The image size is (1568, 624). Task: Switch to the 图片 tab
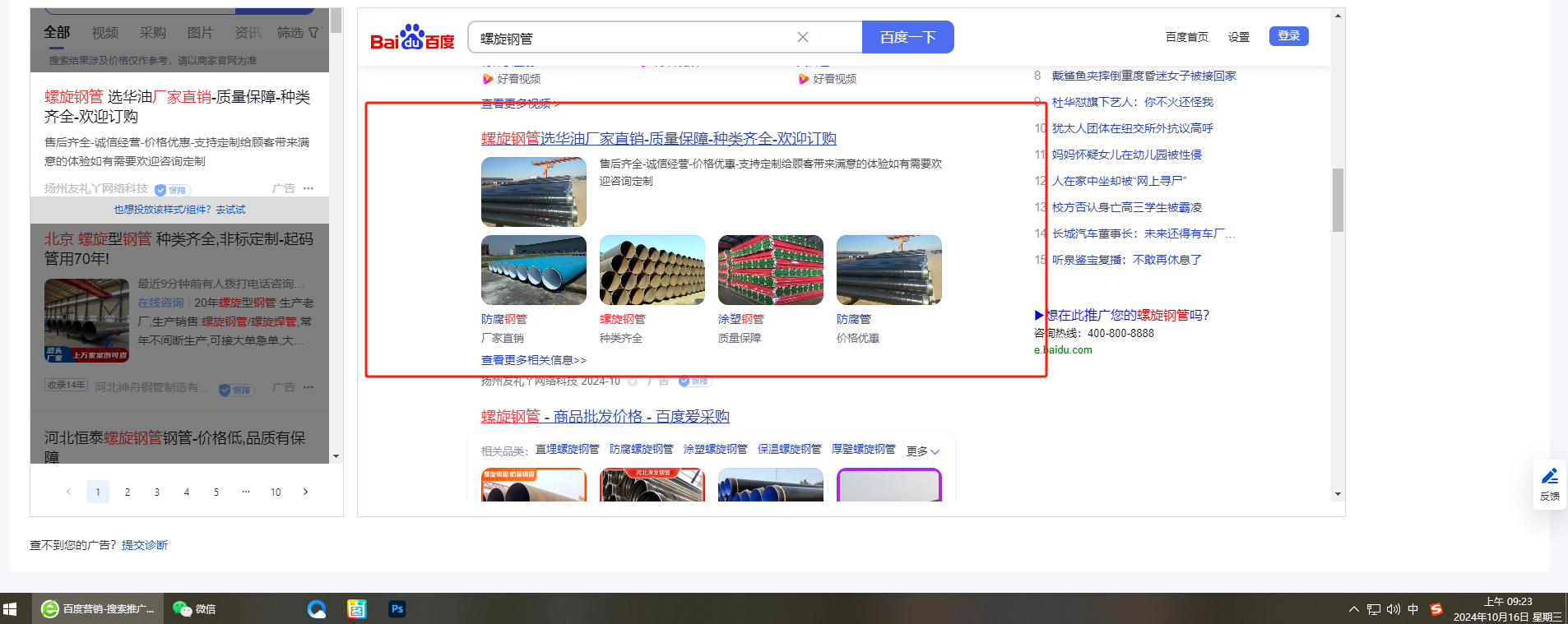coord(201,33)
